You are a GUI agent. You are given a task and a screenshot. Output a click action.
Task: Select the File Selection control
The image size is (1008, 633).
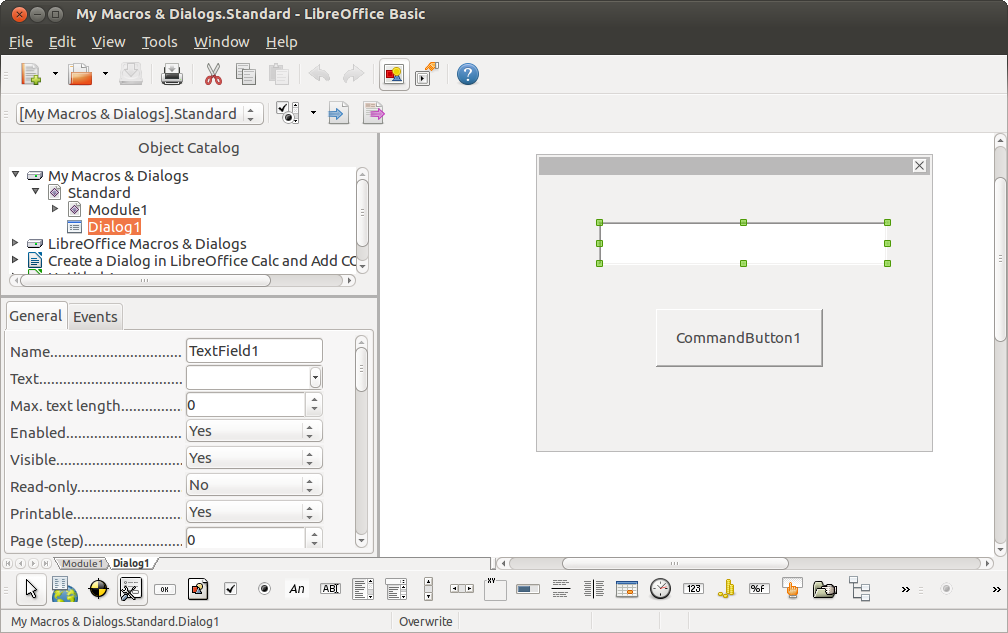tap(824, 589)
